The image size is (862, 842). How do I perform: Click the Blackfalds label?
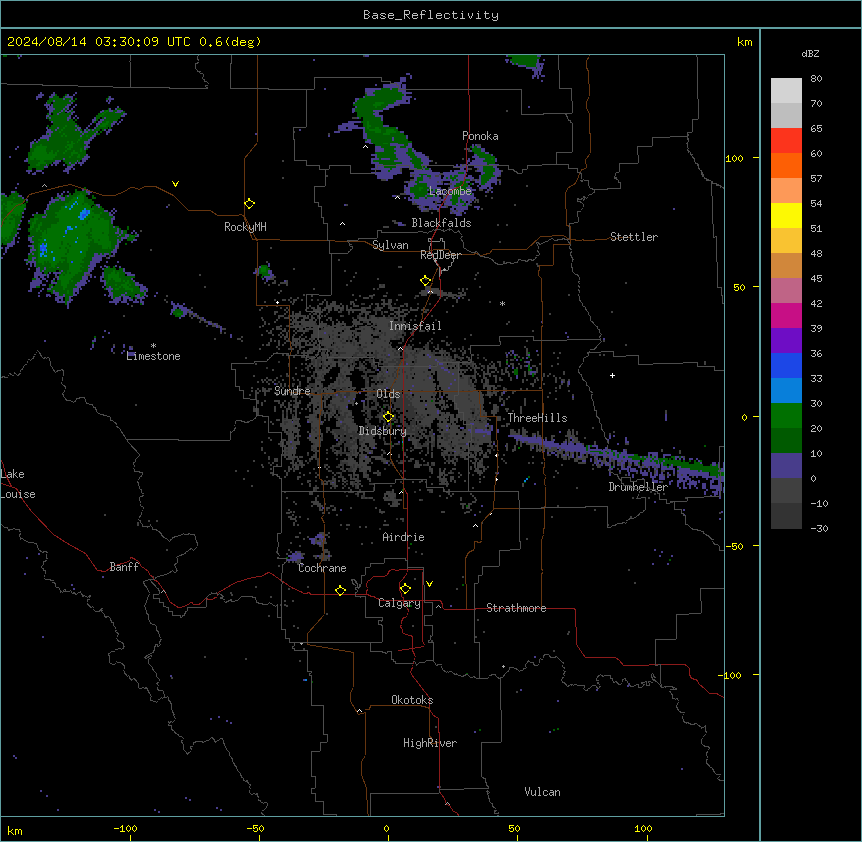pos(441,223)
